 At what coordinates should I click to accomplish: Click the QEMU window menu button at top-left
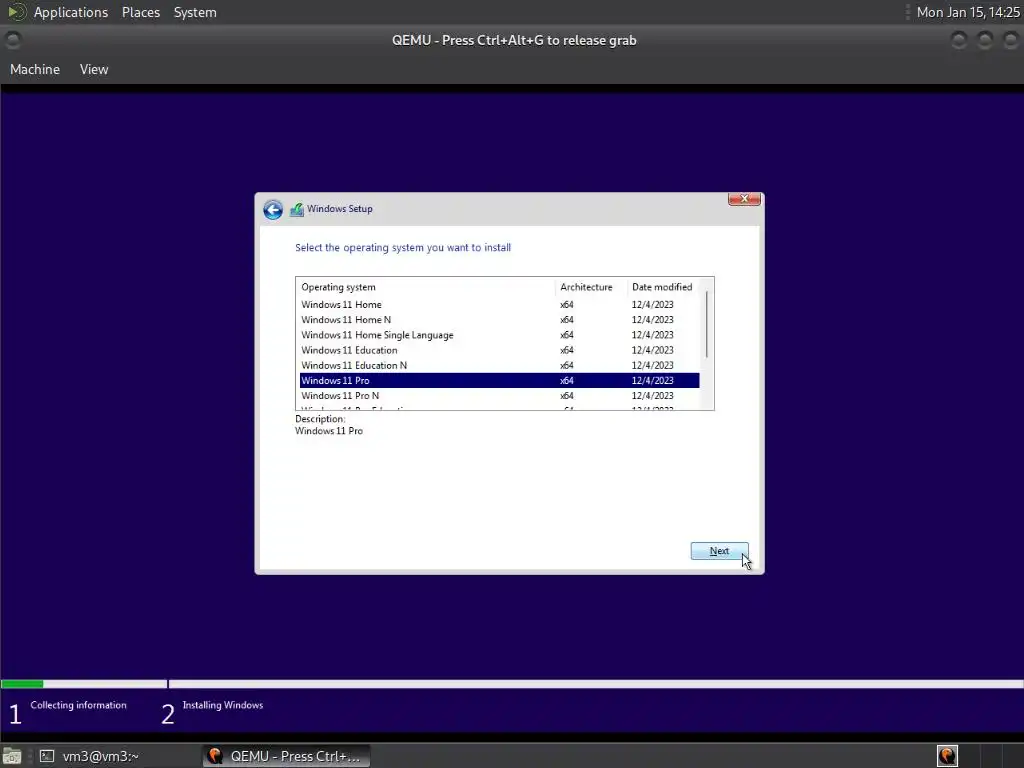(12, 40)
